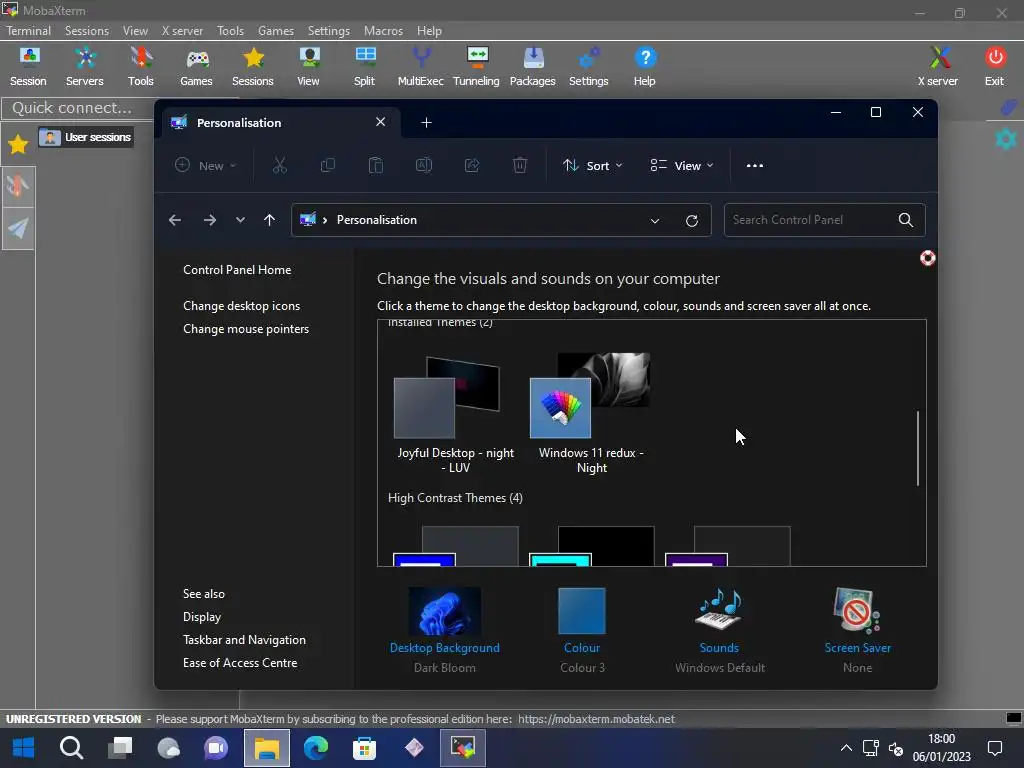Click the Cut scissors icon in Personalisation
This screenshot has width=1024, height=768.
pos(280,165)
